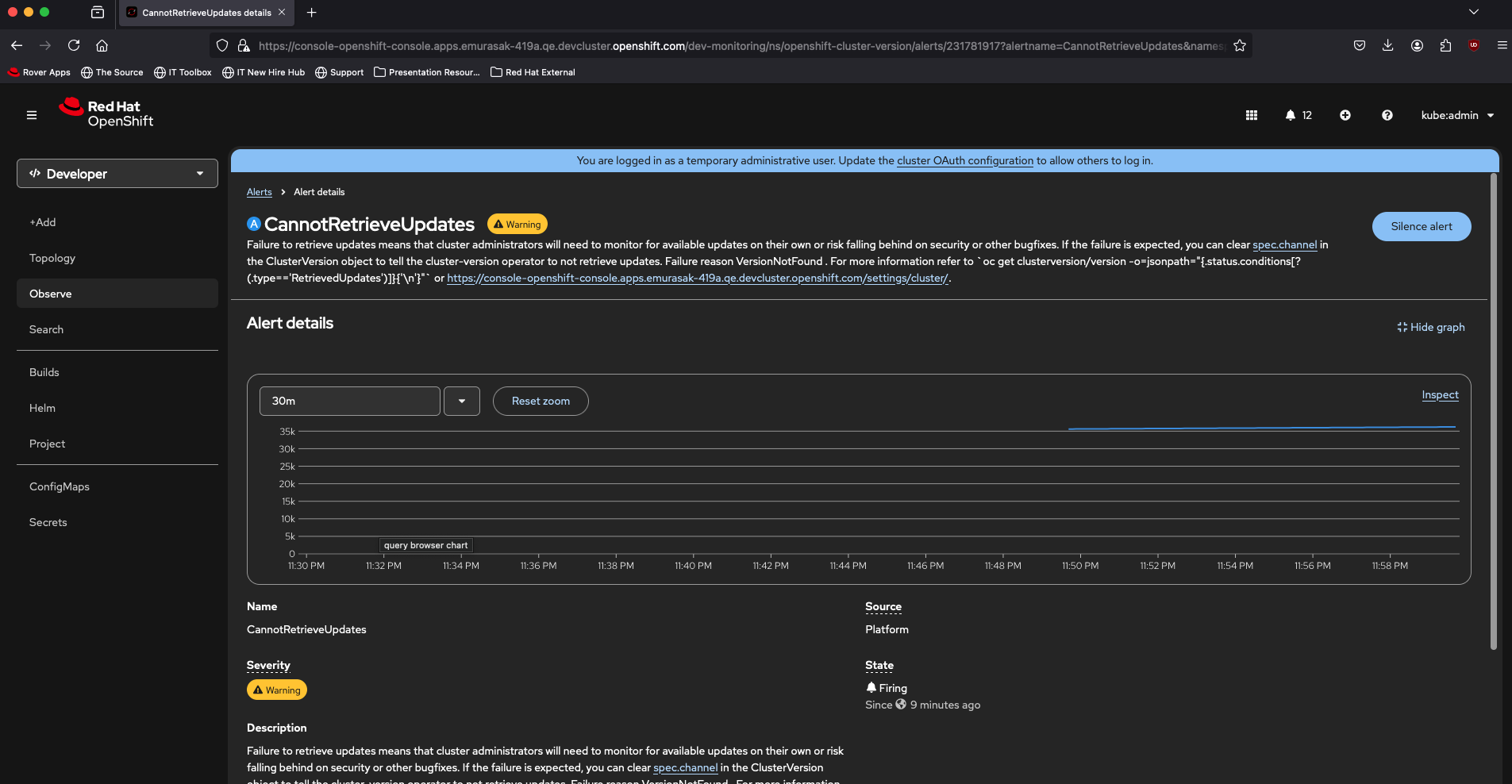Screen dimensions: 1512x784
Task: Open the Red Hat External bookmark folder
Action: coord(533,72)
